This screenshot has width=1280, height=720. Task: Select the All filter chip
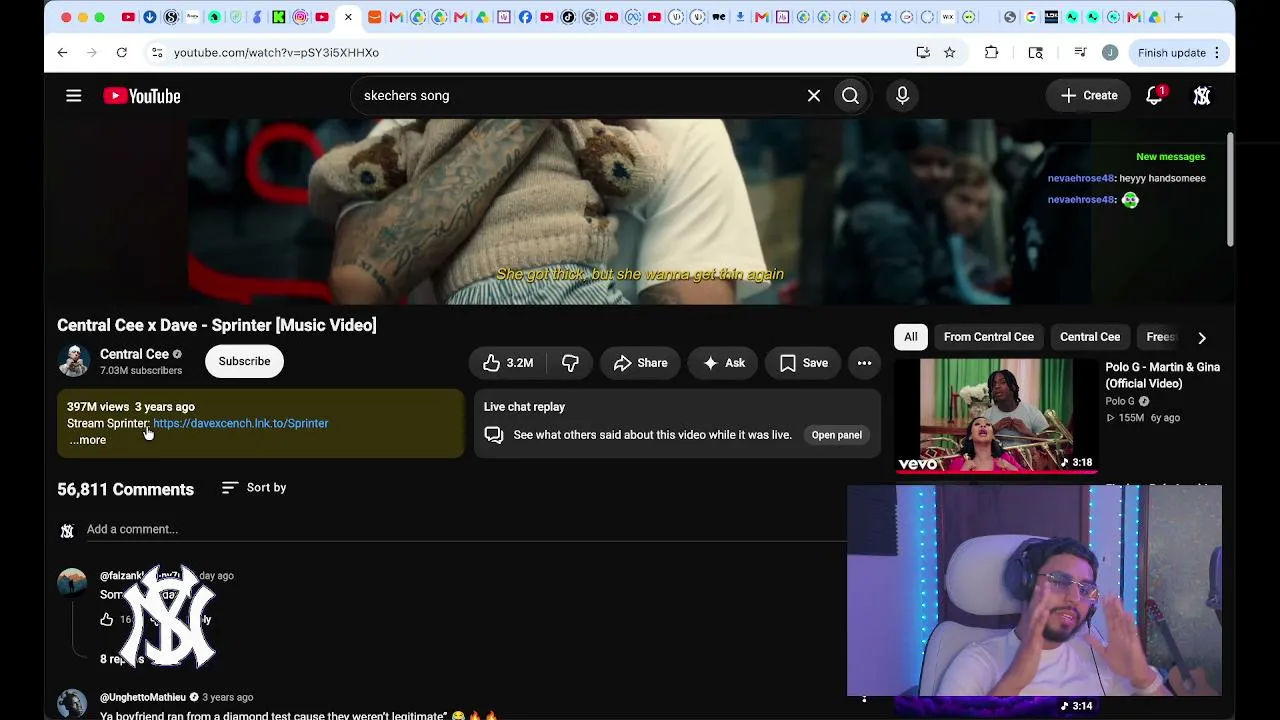tap(911, 337)
